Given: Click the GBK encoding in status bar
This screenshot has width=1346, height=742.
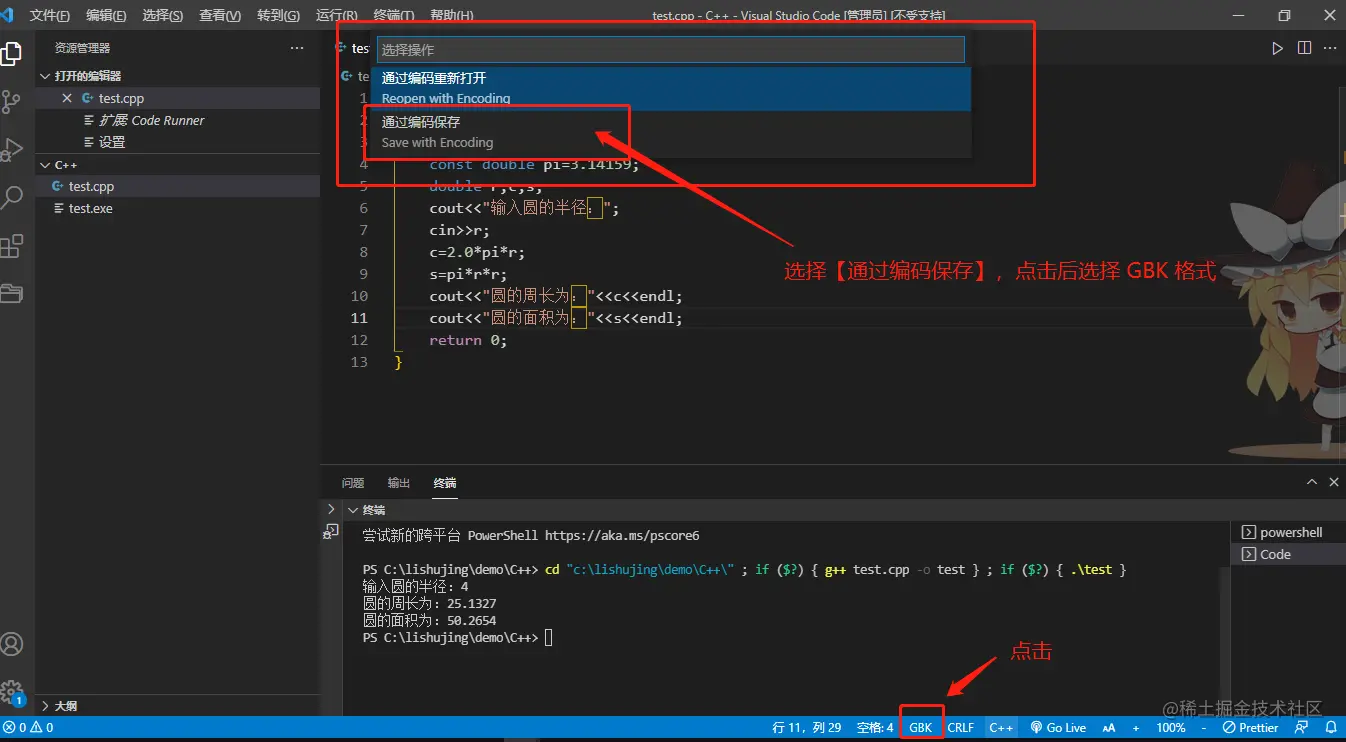Looking at the screenshot, I should click(x=921, y=728).
